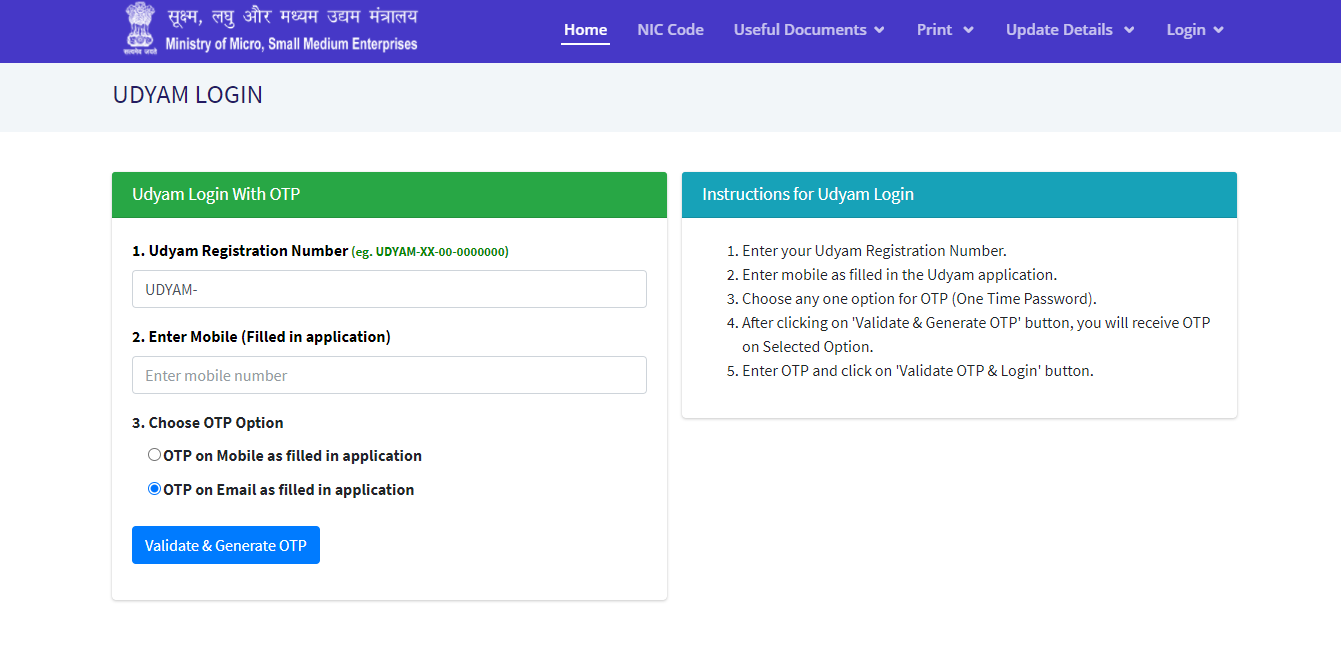Click the UDYAM LOGIN page heading
1341x645 pixels.
(188, 95)
